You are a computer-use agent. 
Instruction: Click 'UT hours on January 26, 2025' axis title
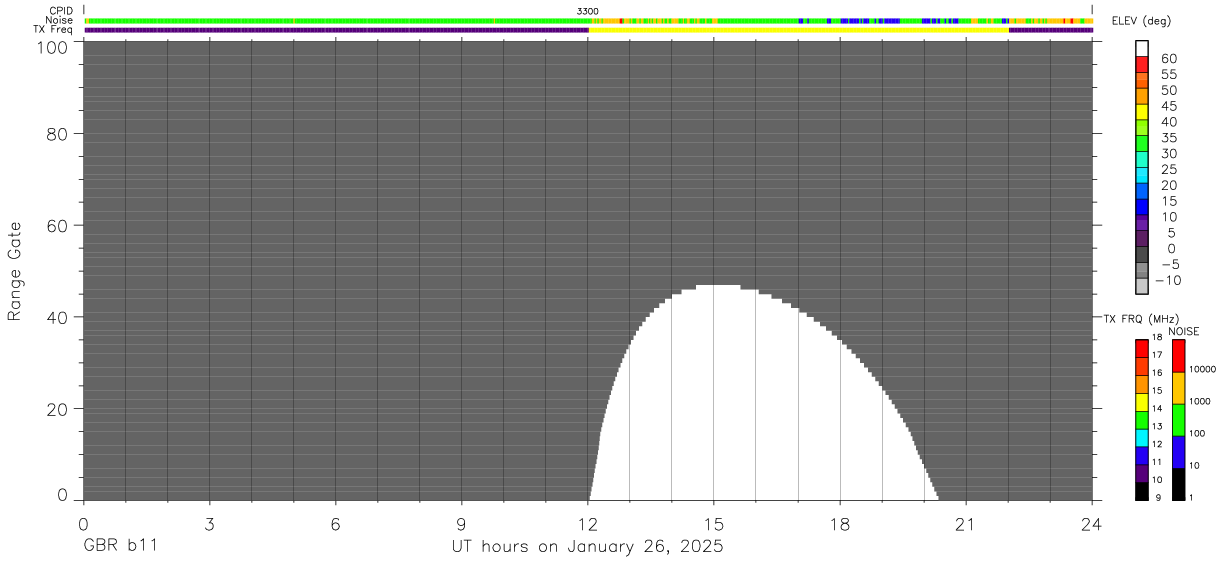pos(586,547)
